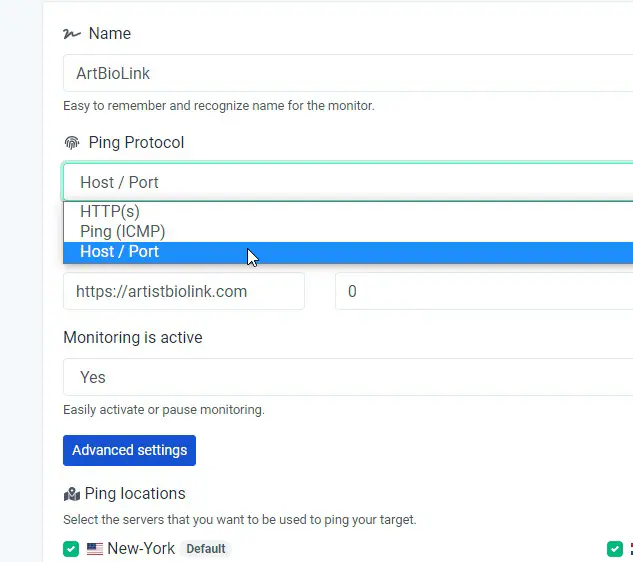This screenshot has width=633, height=562.
Task: Click the signature icon beside Name
Action: click(x=71, y=34)
